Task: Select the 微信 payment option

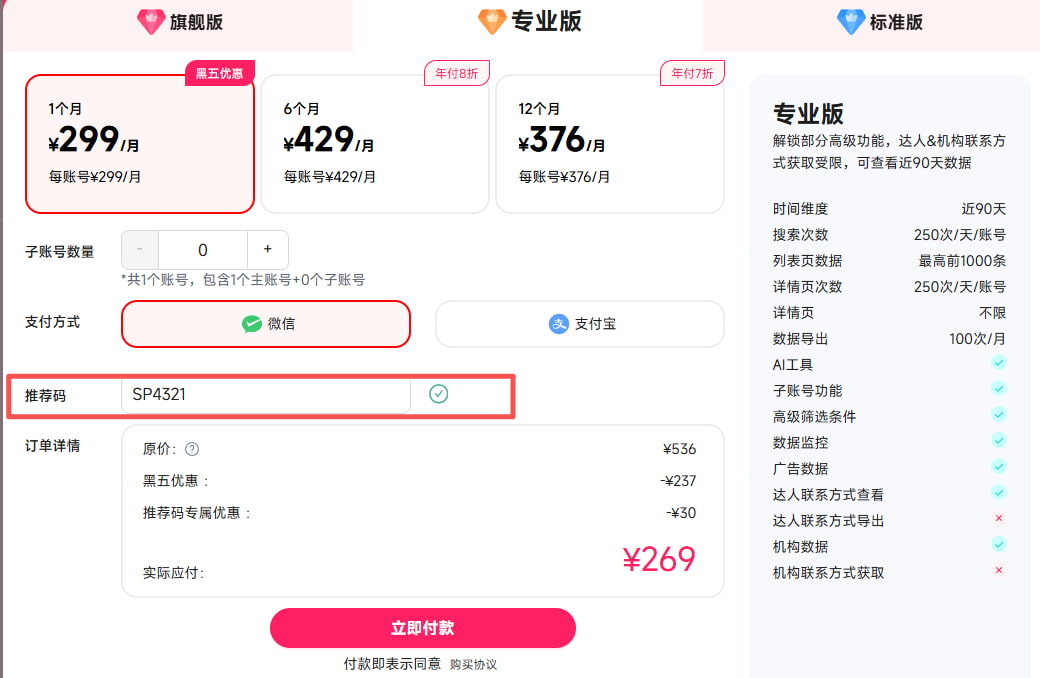Action: (x=265, y=324)
